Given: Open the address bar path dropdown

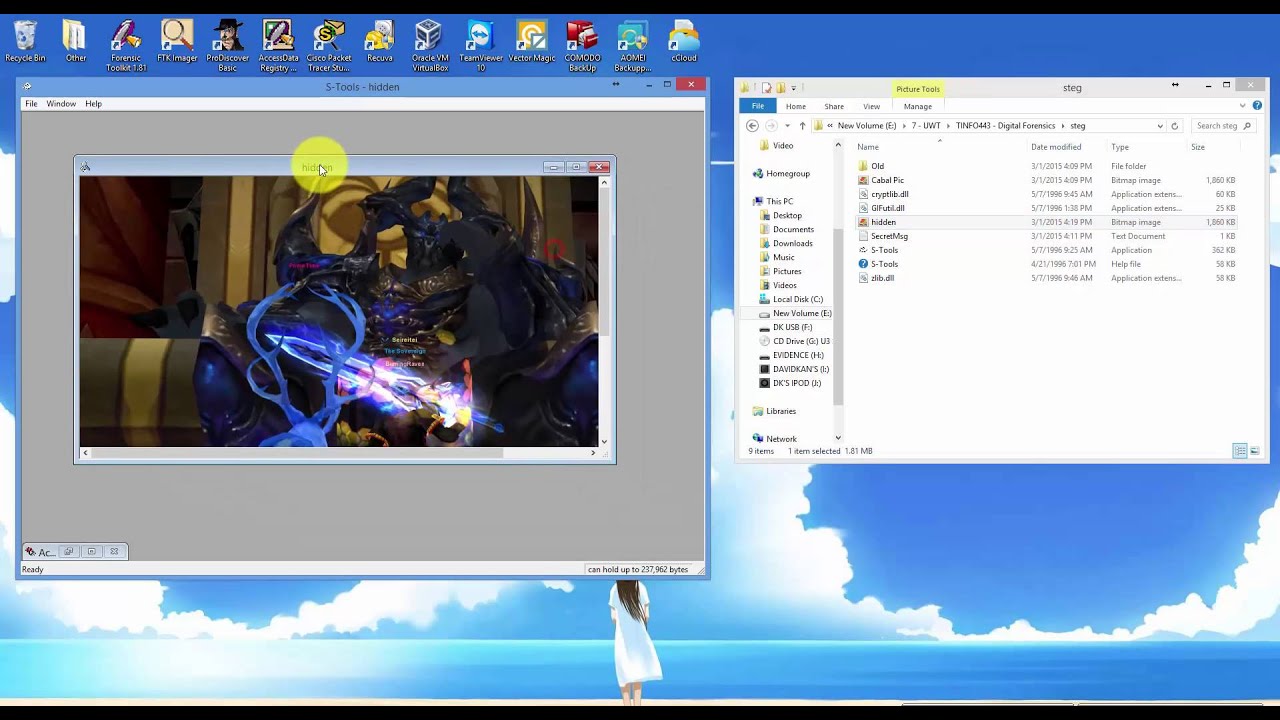Looking at the screenshot, I should [1160, 126].
